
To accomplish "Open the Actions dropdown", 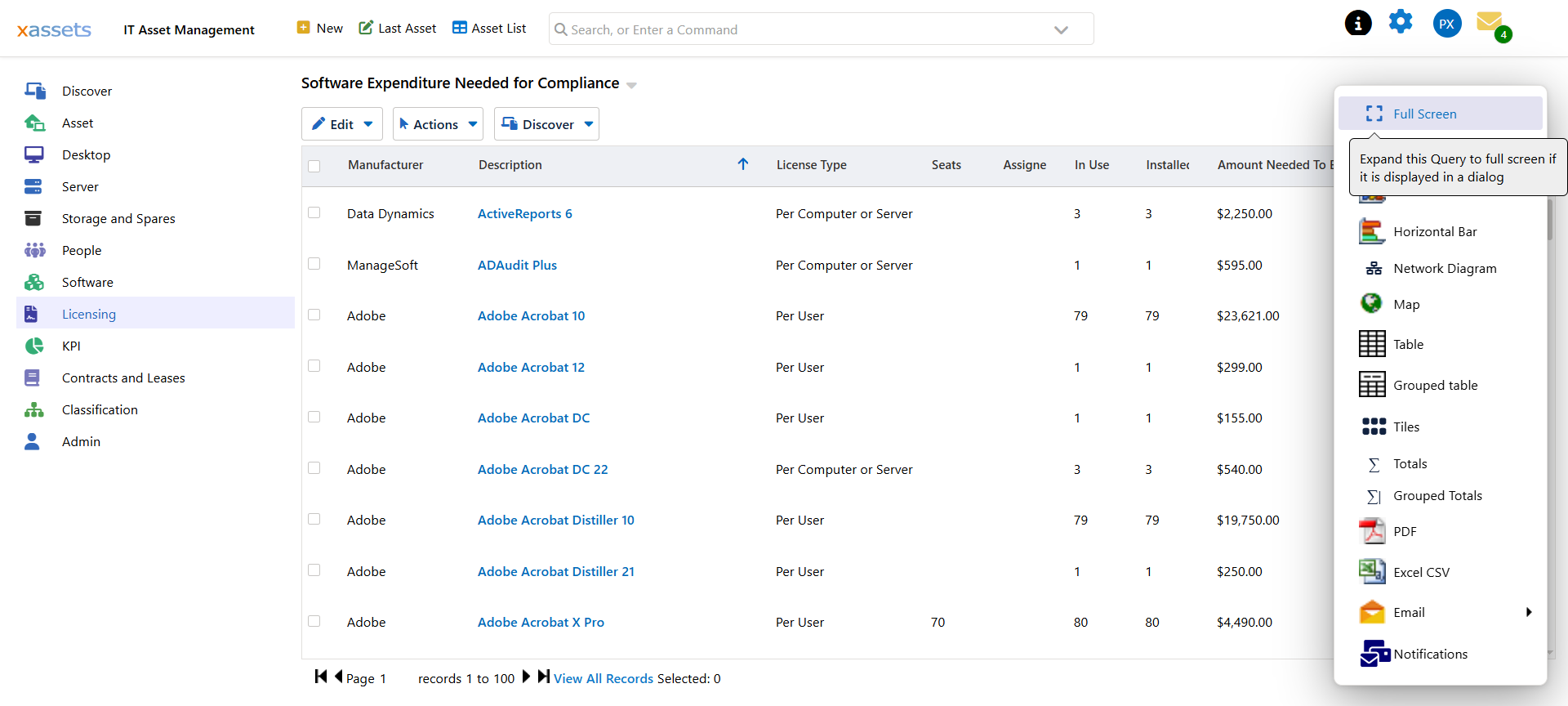I will 438,124.
